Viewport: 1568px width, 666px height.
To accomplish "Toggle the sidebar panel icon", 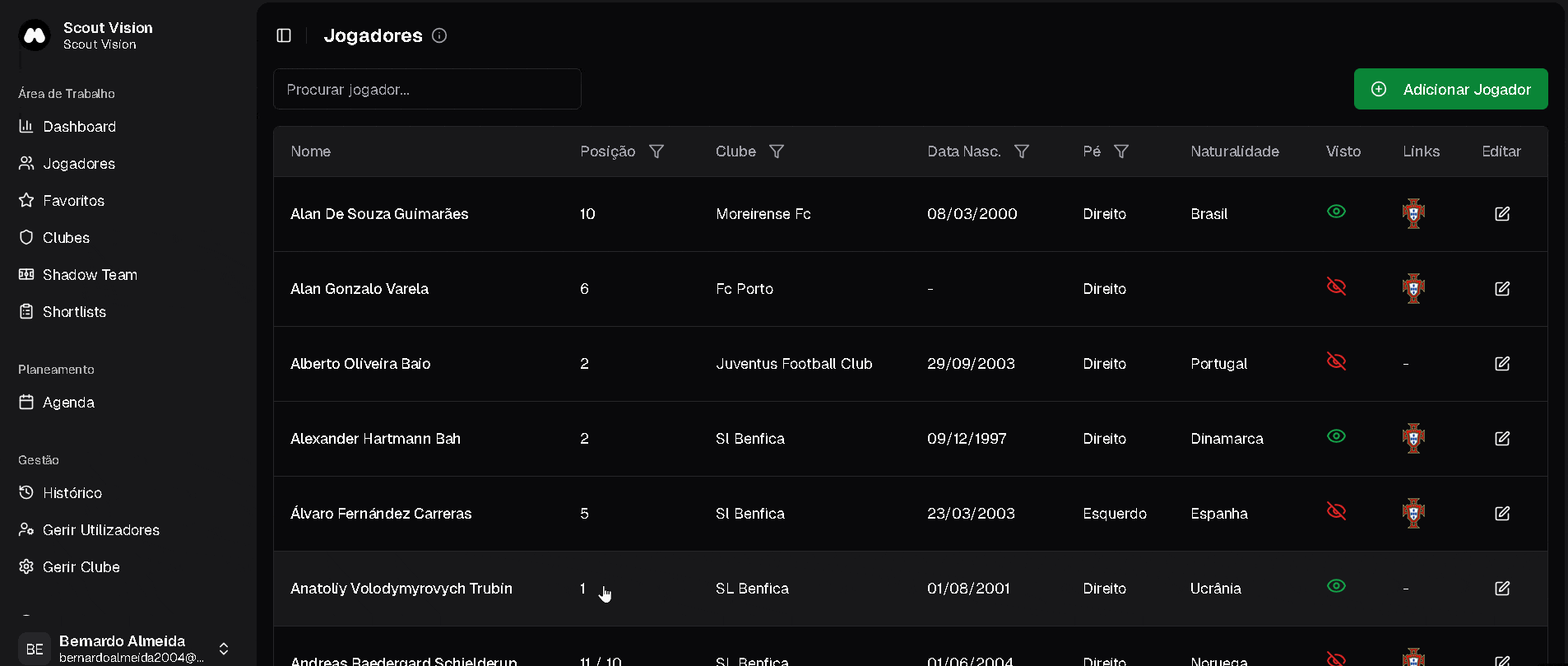I will (x=284, y=35).
